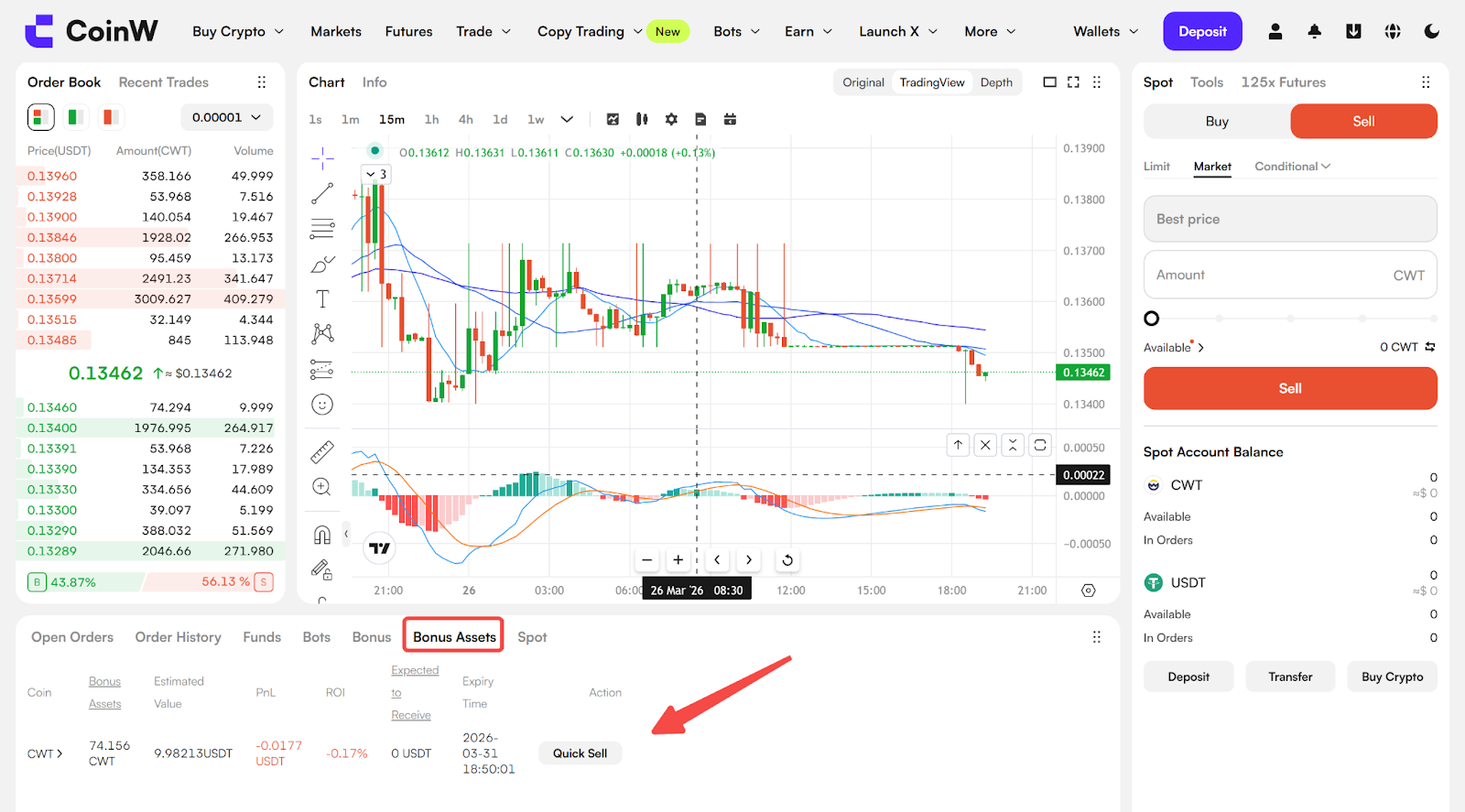
Task: Switch chart to Depth view
Action: point(996,82)
